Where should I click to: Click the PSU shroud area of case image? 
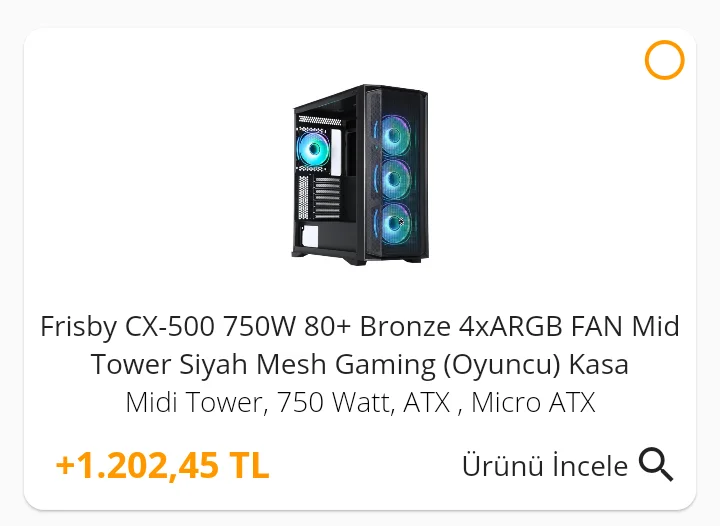coord(328,238)
